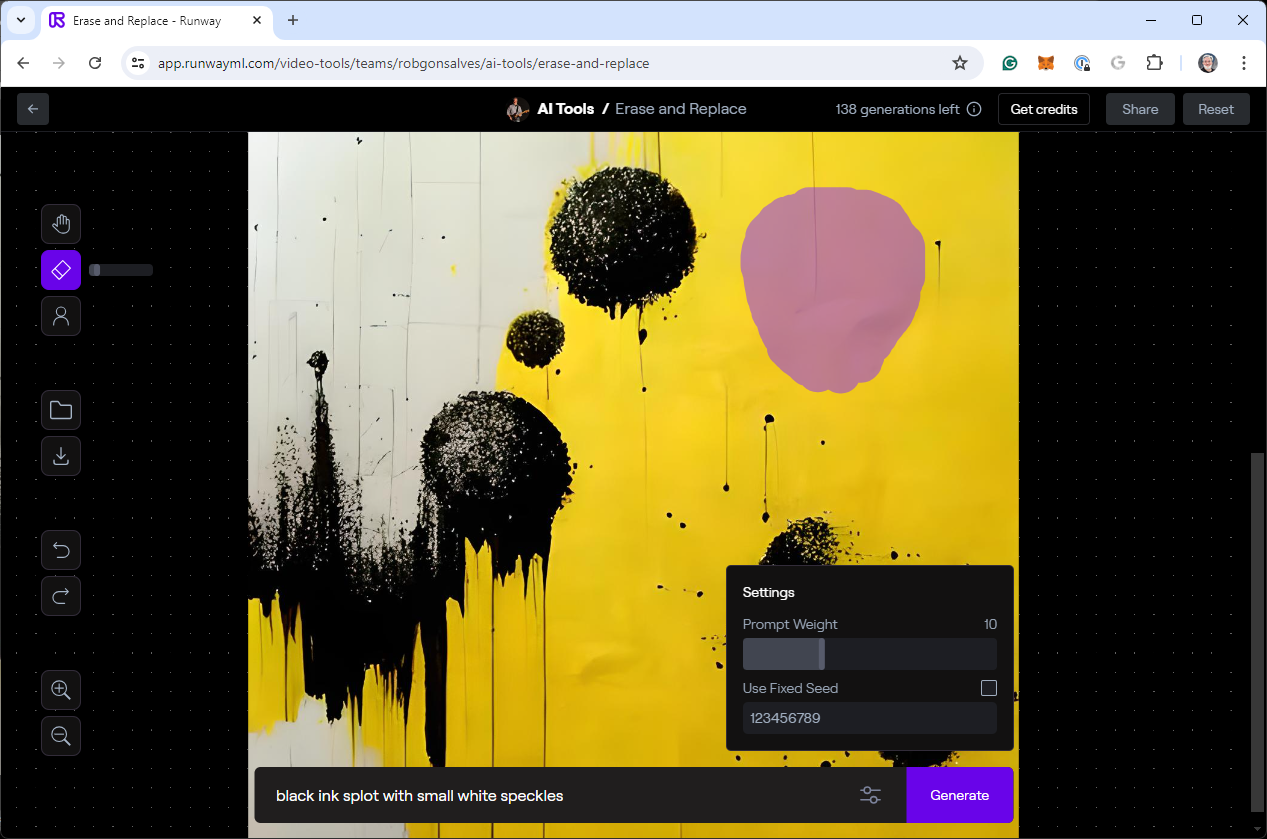This screenshot has width=1267, height=839.
Task: Reset the canvas with Reset button
Action: [1215, 109]
